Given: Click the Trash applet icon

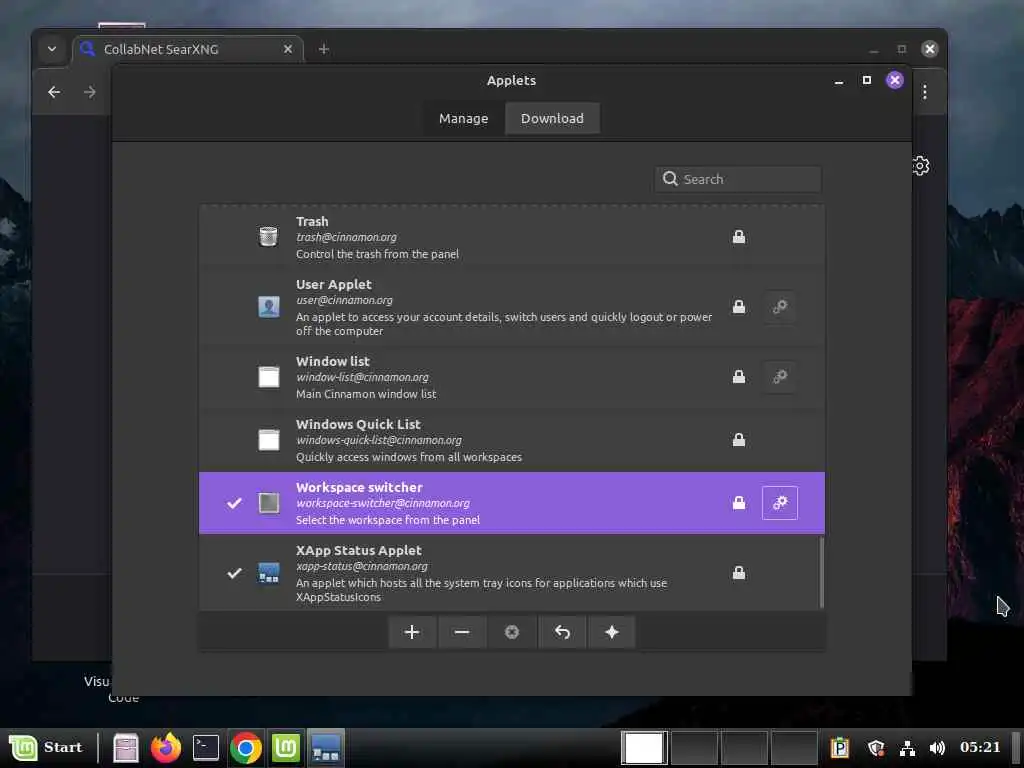Looking at the screenshot, I should pos(268,236).
